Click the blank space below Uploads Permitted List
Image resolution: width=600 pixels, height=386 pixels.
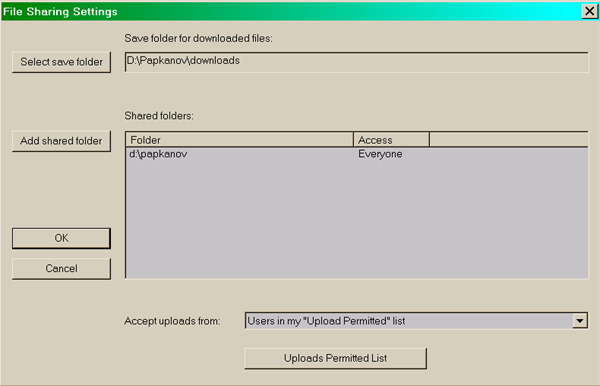tap(335, 377)
